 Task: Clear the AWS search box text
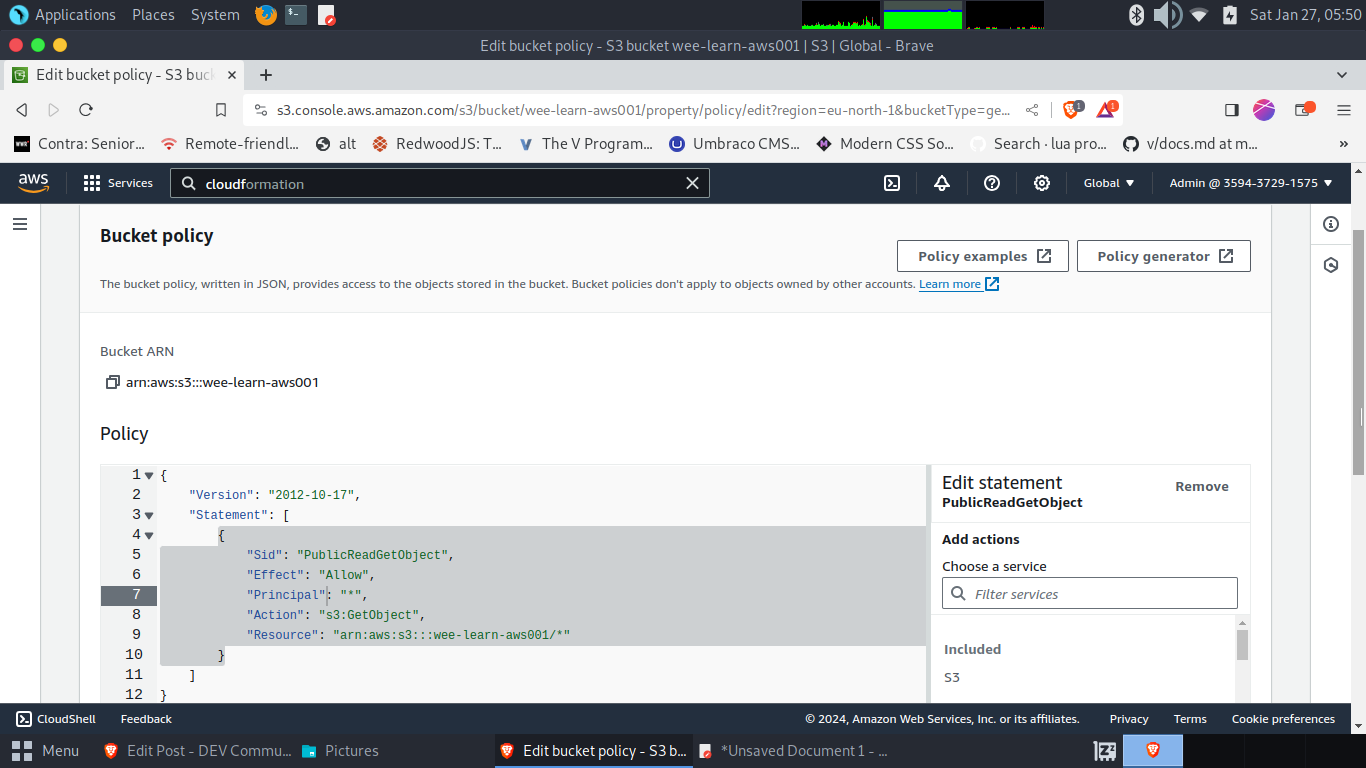click(692, 183)
